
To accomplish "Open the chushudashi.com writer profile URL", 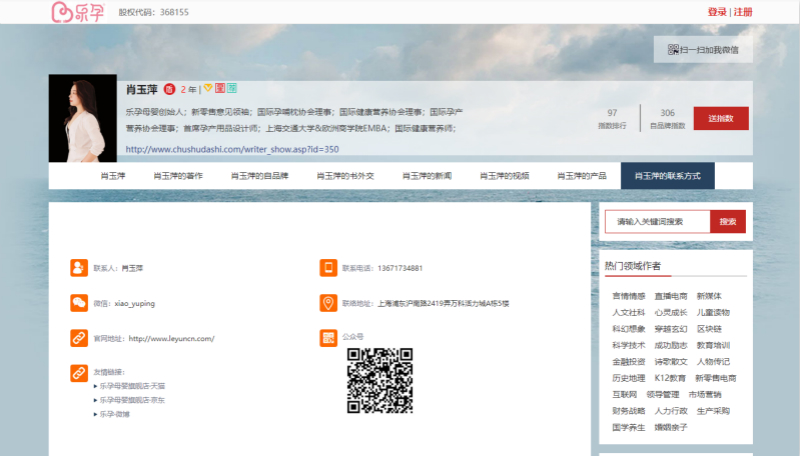I will click(232, 149).
